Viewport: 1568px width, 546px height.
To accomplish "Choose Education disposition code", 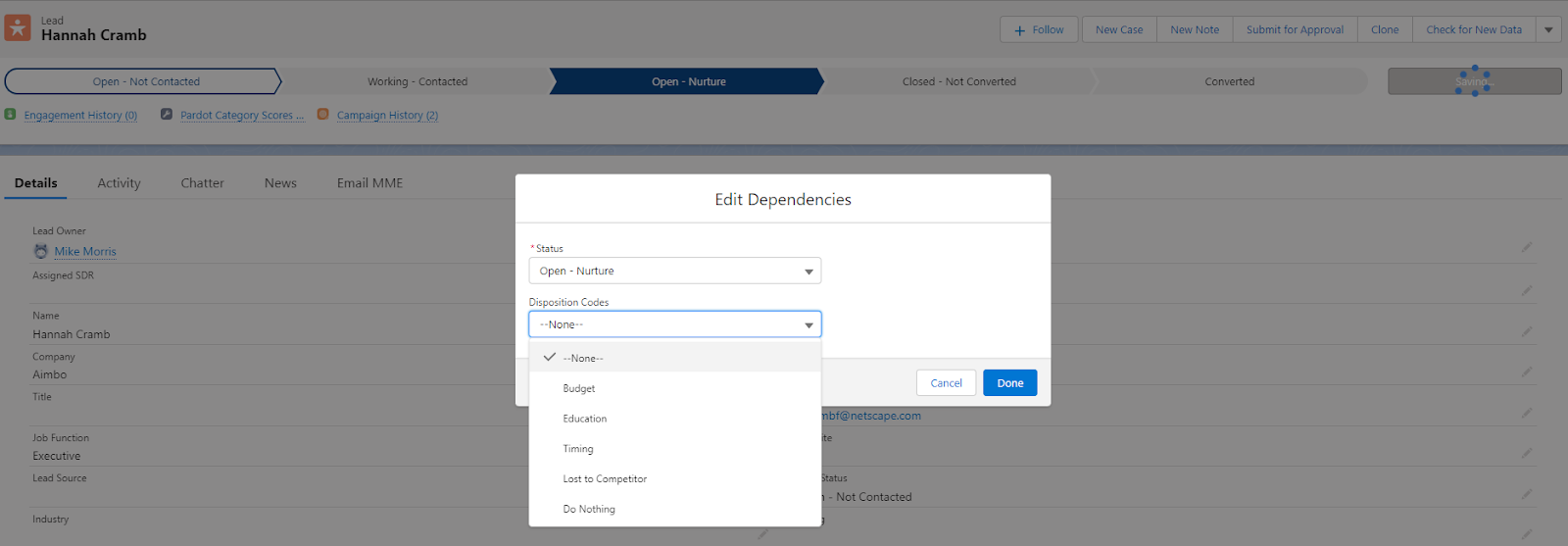I will 675,419.
